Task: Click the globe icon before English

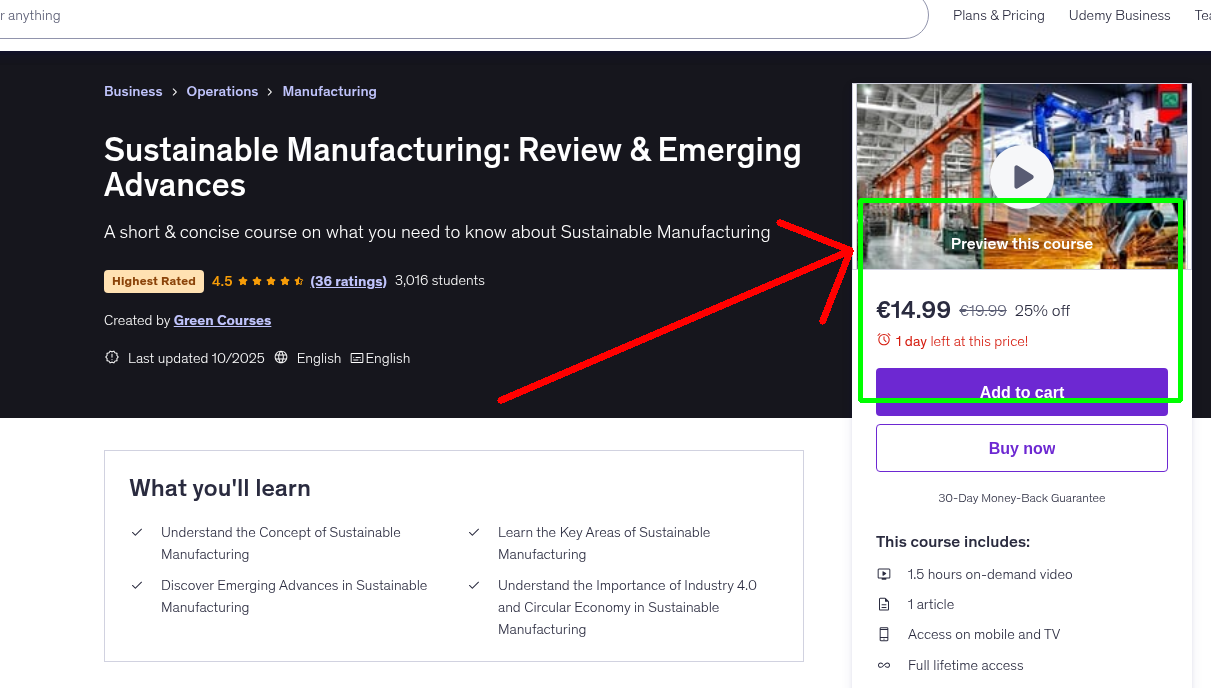Action: (281, 357)
